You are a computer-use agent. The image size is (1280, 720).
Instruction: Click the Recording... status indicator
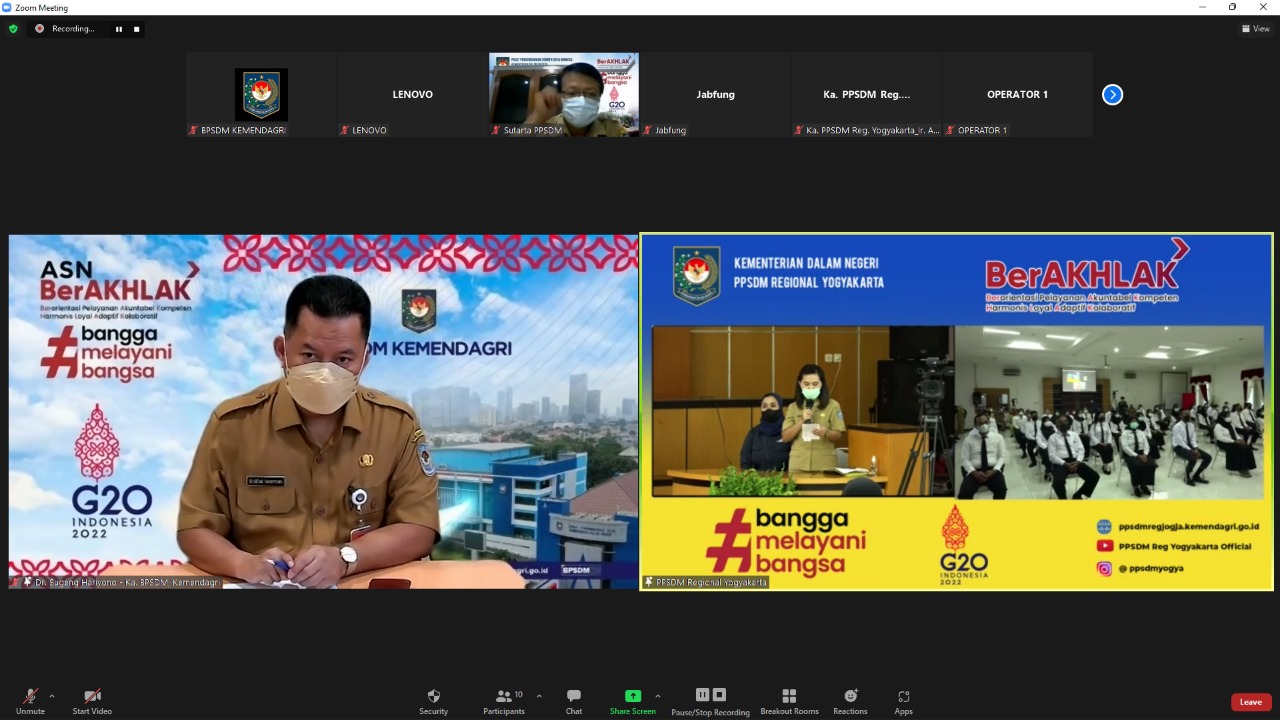(x=66, y=29)
